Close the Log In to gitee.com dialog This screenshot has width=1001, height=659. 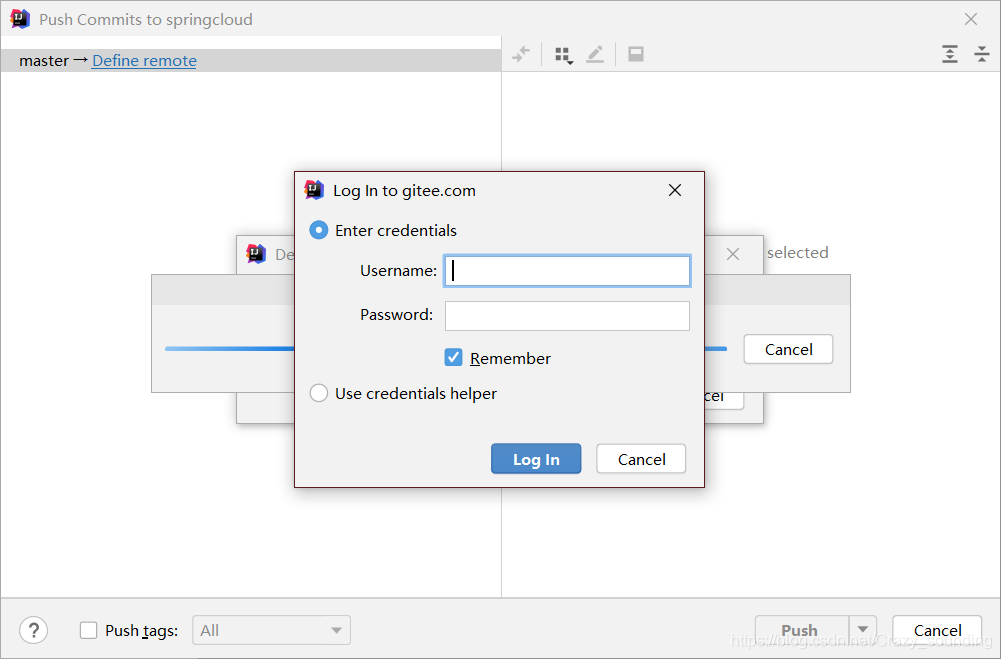[x=675, y=190]
